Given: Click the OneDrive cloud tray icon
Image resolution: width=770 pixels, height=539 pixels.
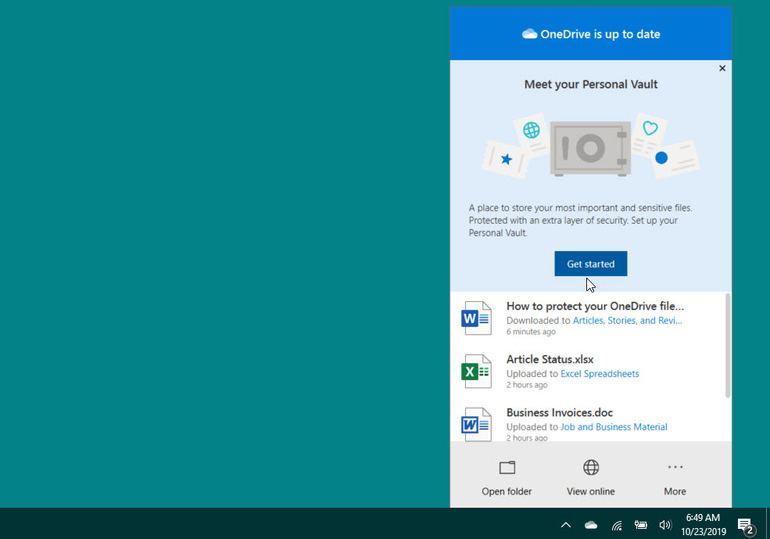Looking at the screenshot, I should click(x=591, y=525).
